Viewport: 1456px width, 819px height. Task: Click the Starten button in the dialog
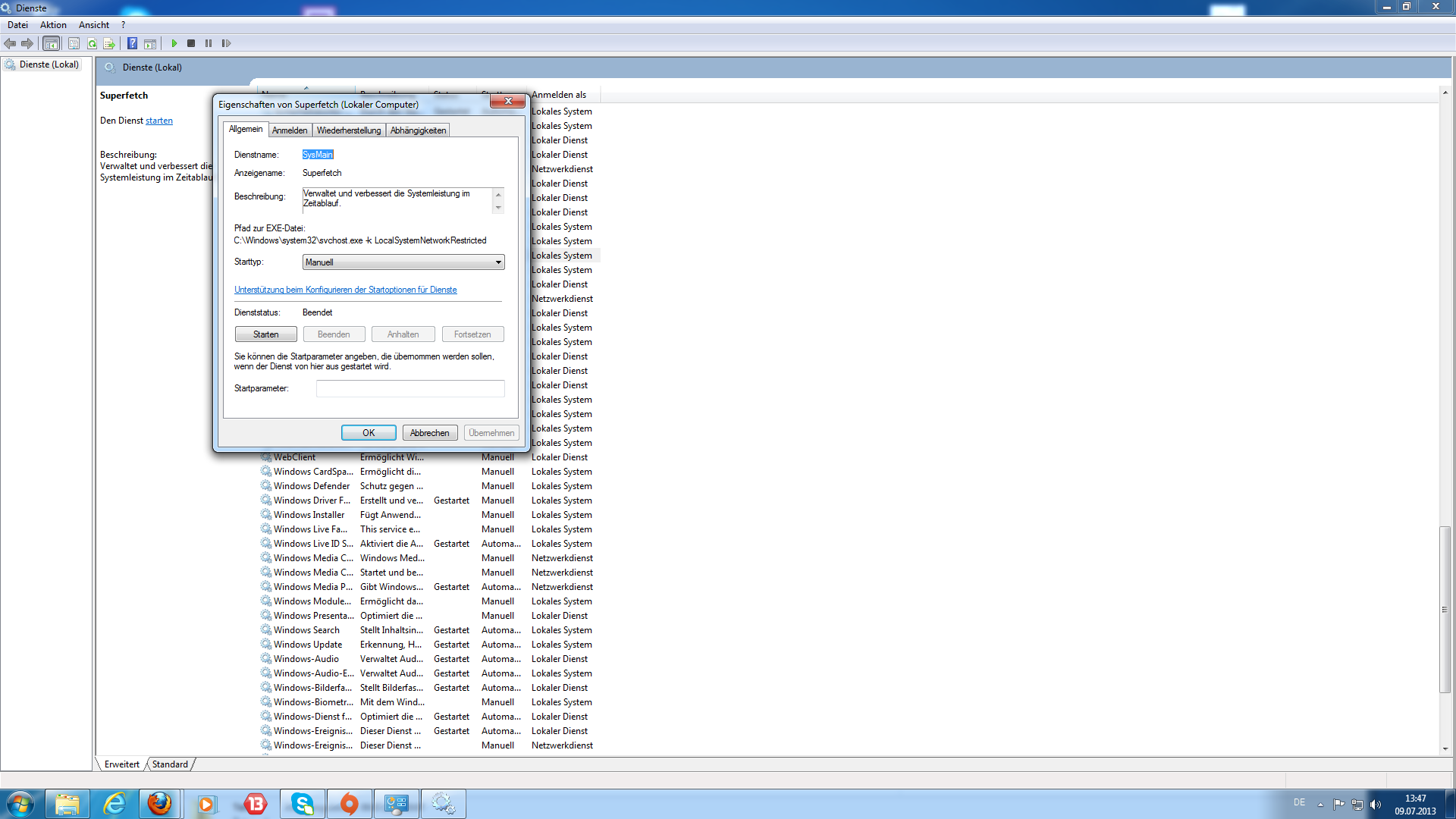pyautogui.click(x=265, y=334)
